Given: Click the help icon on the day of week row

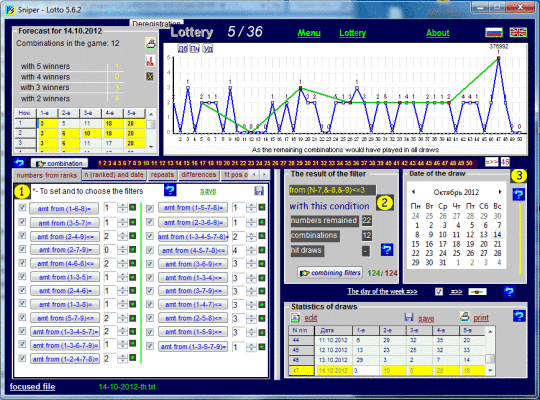Looking at the screenshot, I should click(509, 292).
